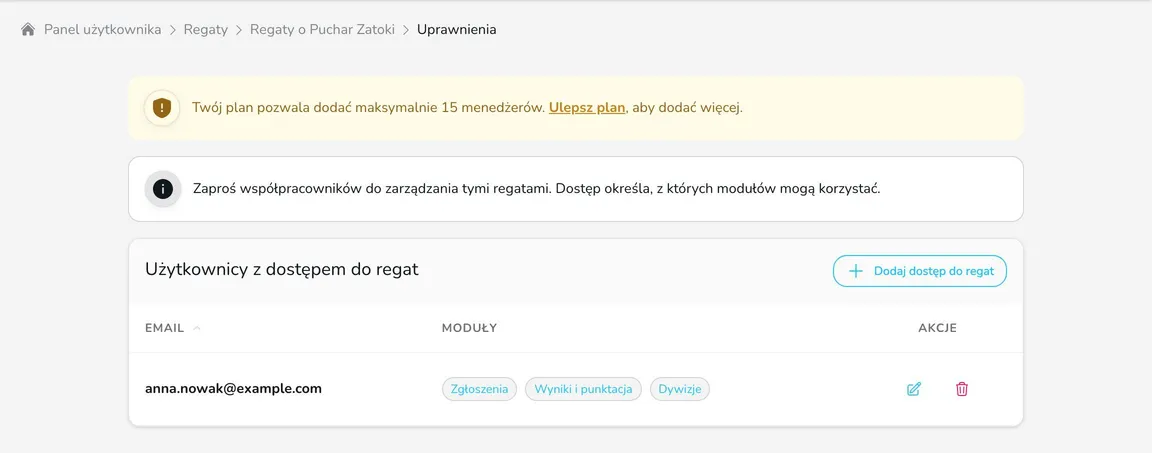Screen dimensions: 1152x453
Task: Go to Regaty breadcrumb link
Action: point(206,30)
